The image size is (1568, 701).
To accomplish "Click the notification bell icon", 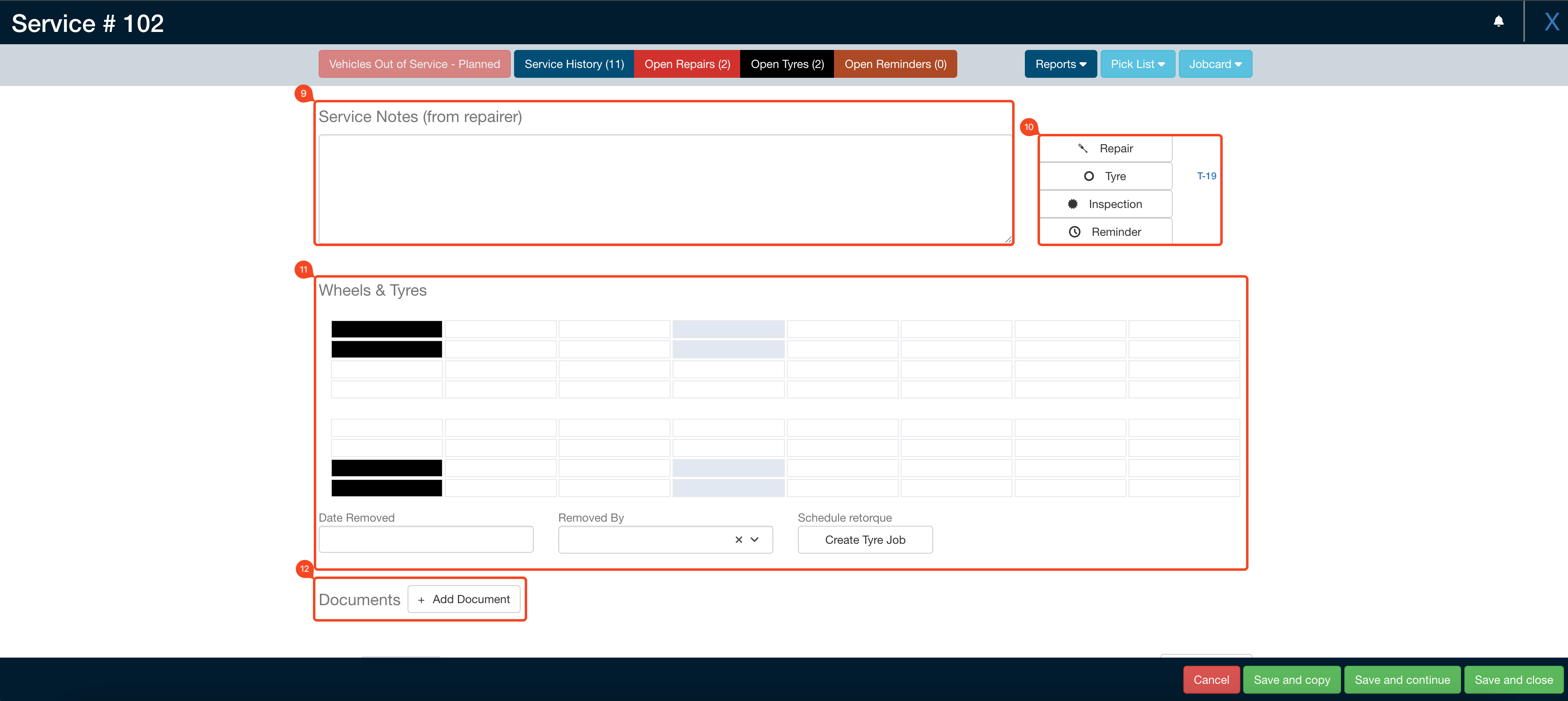I will 1499,22.
